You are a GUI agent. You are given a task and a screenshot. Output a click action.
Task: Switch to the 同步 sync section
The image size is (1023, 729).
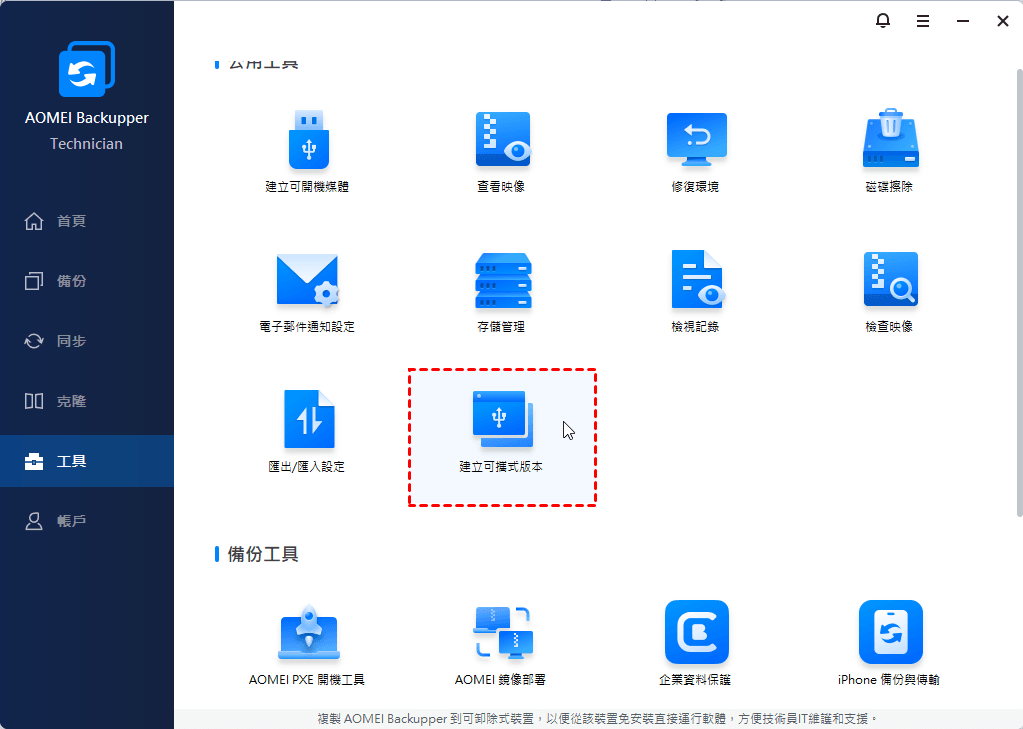pos(87,341)
